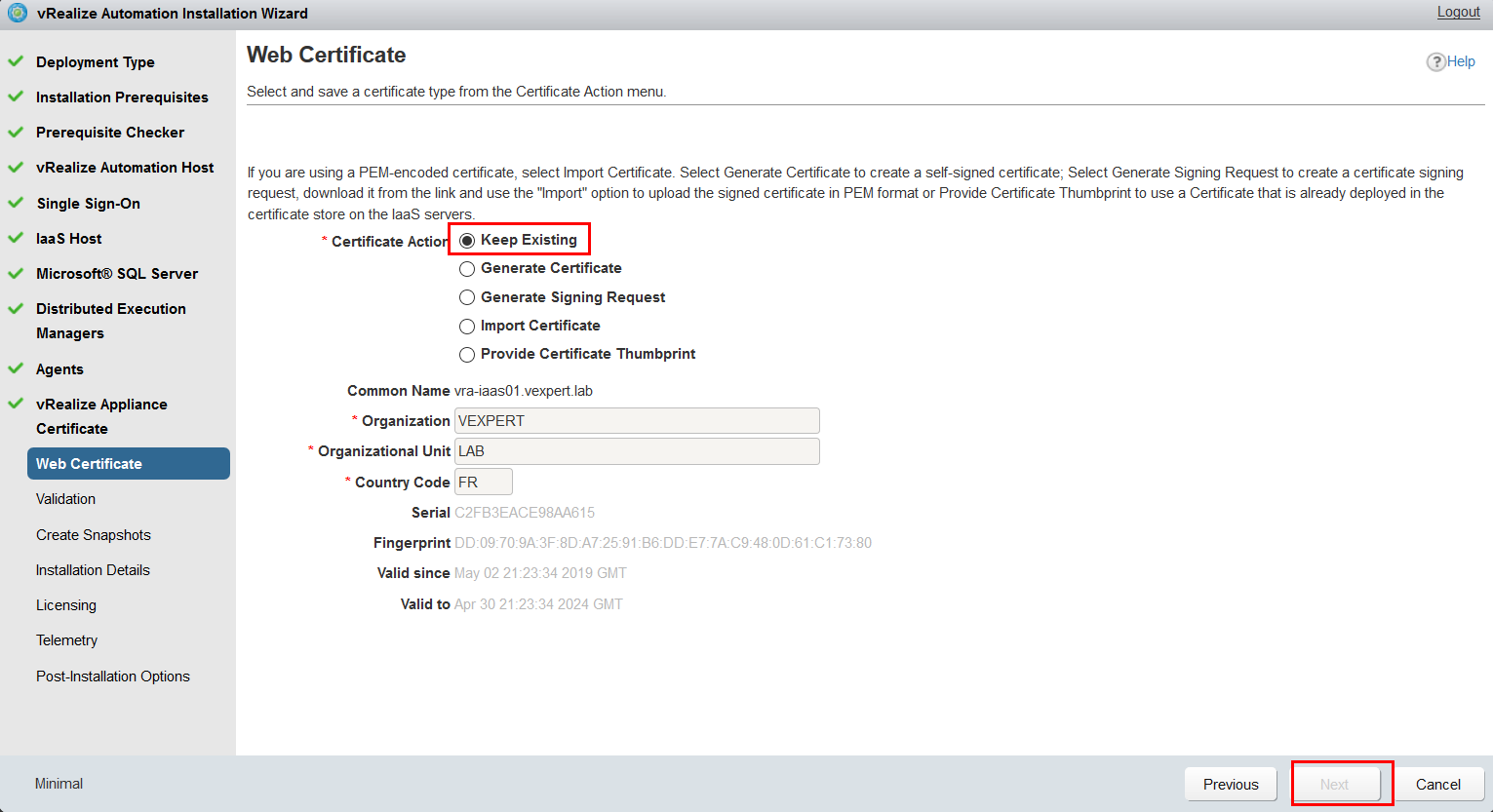1493x812 pixels.
Task: Click the vRealize Automation logo icon
Action: tap(18, 13)
